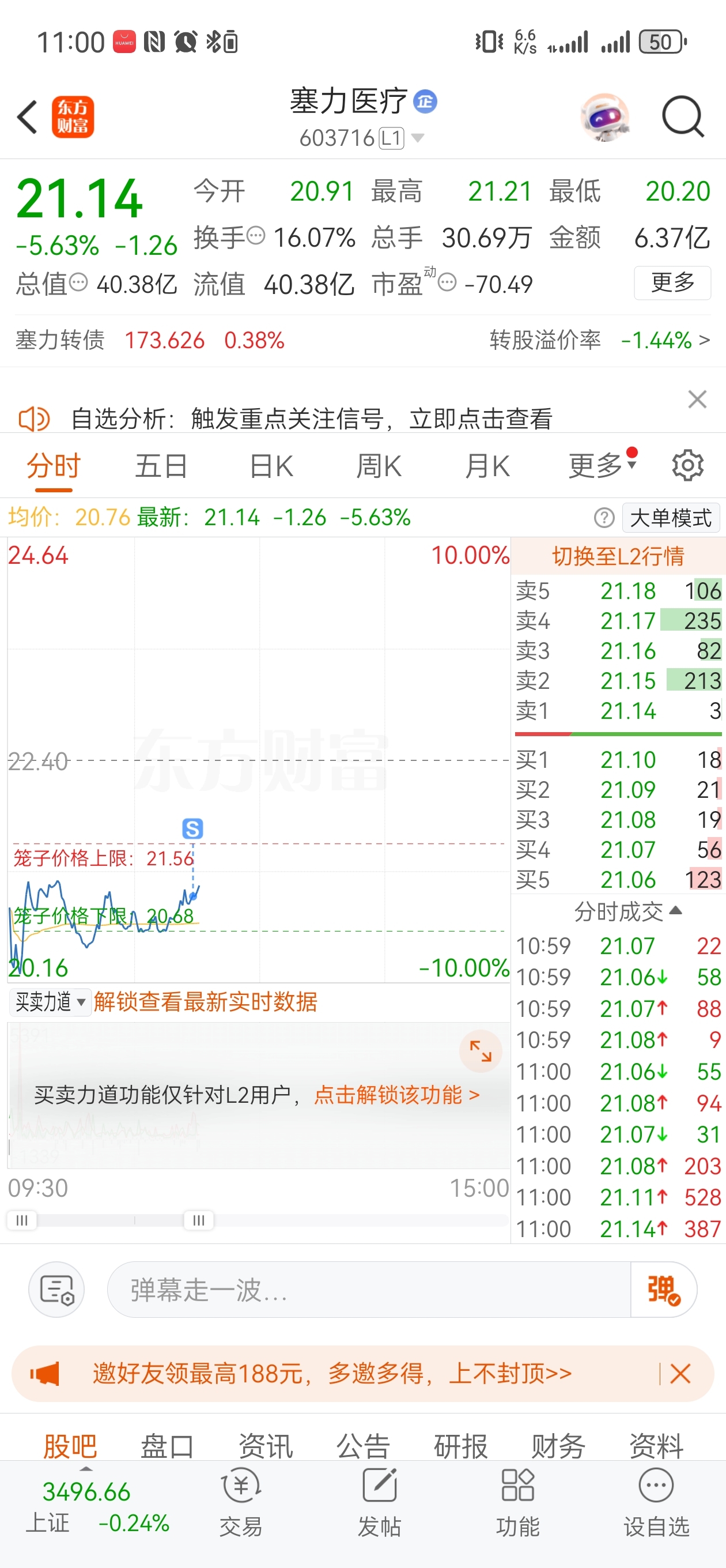Open the robot assistant avatar

click(x=604, y=117)
